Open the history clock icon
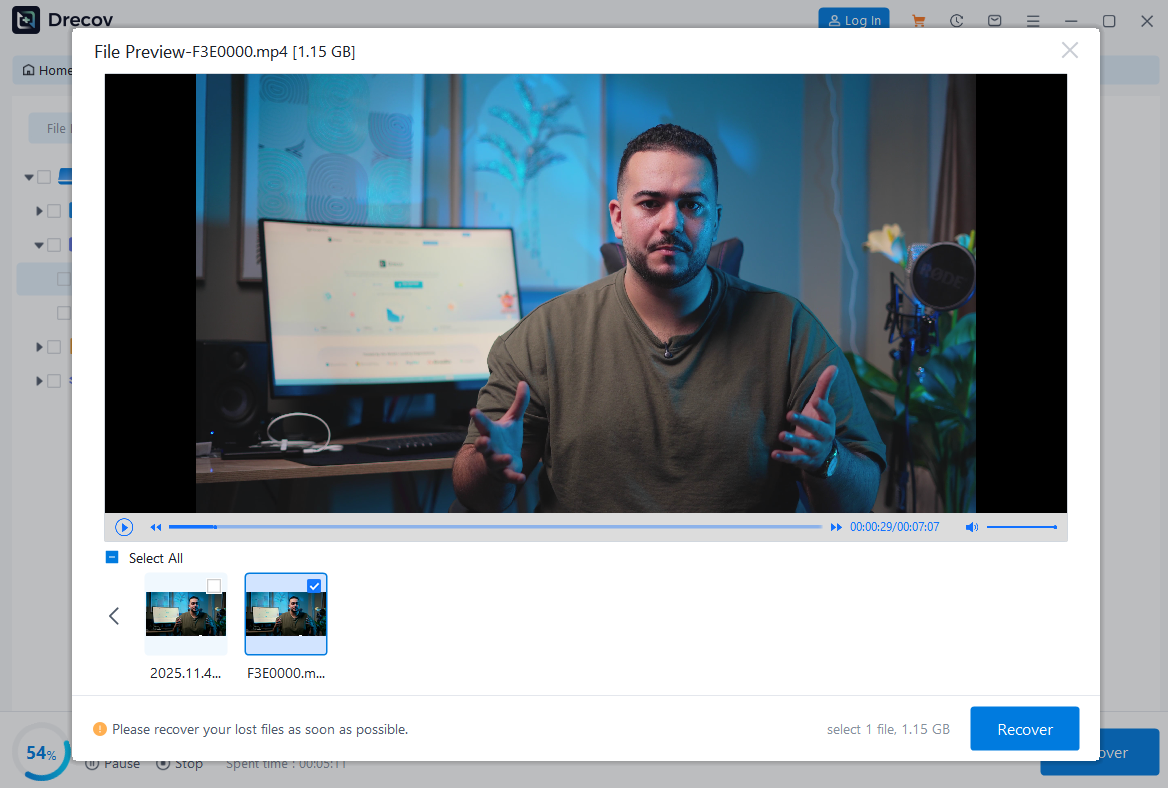 tap(957, 21)
